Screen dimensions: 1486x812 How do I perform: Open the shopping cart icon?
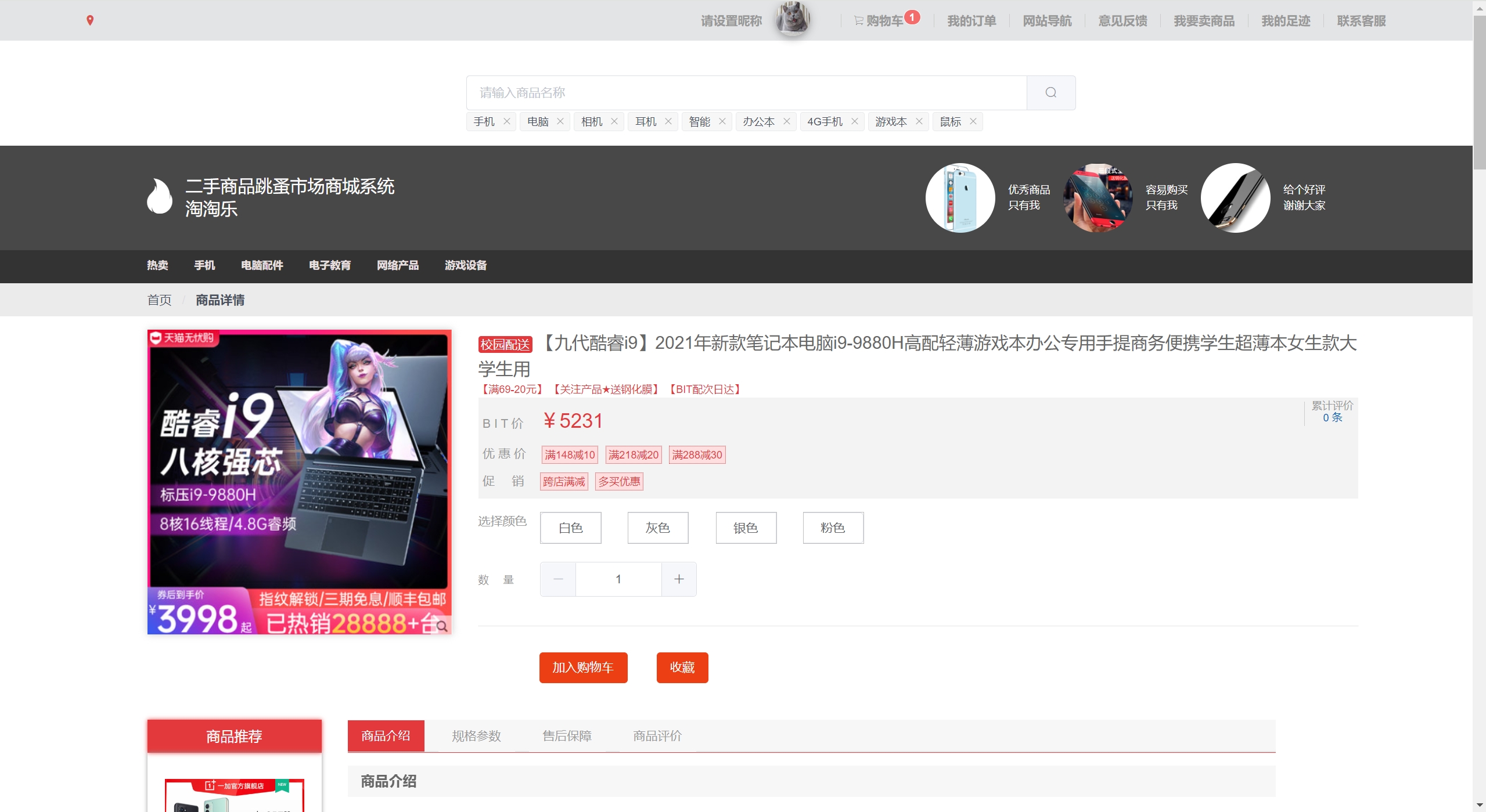859,21
